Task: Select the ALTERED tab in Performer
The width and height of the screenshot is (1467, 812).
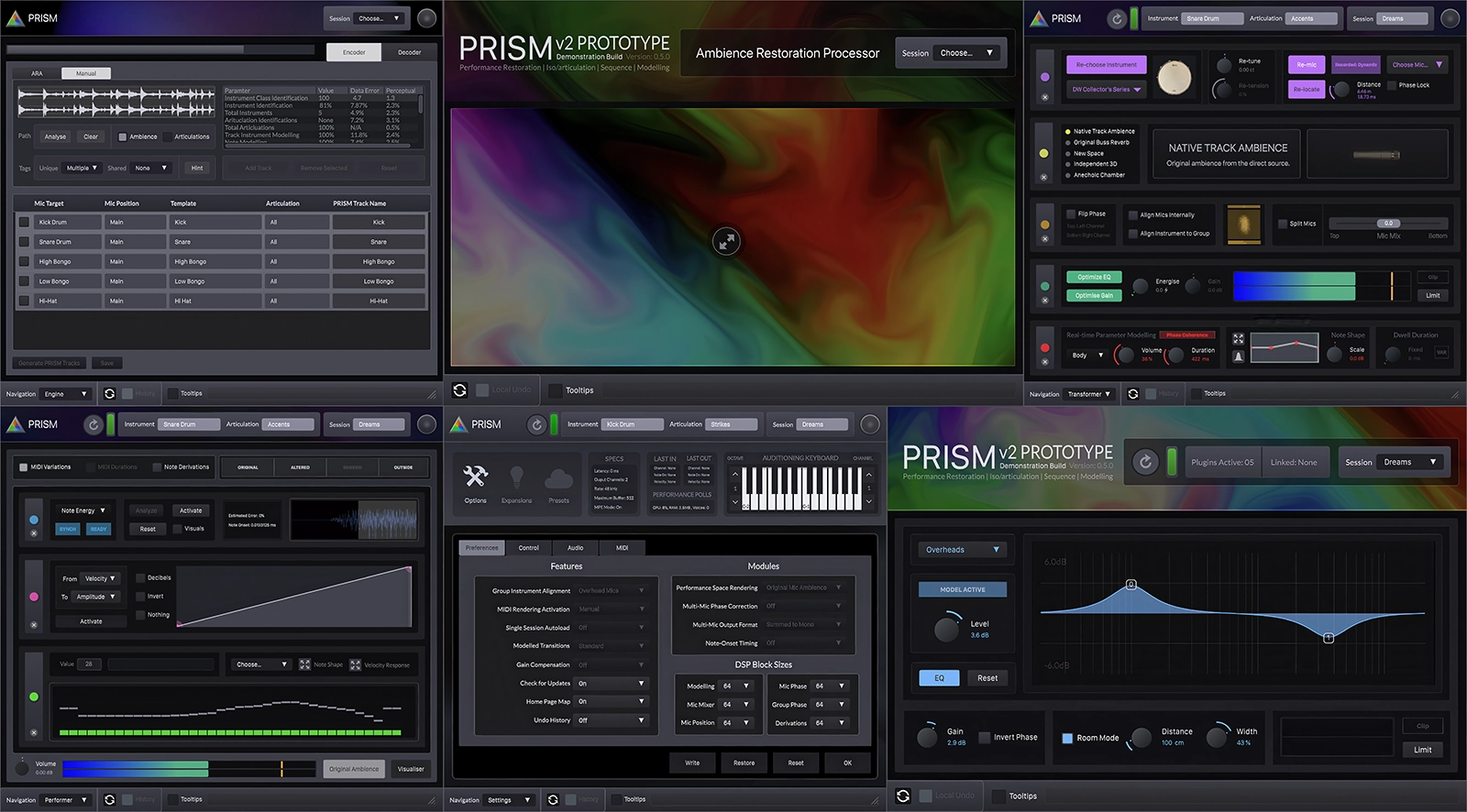Action: 300,467
